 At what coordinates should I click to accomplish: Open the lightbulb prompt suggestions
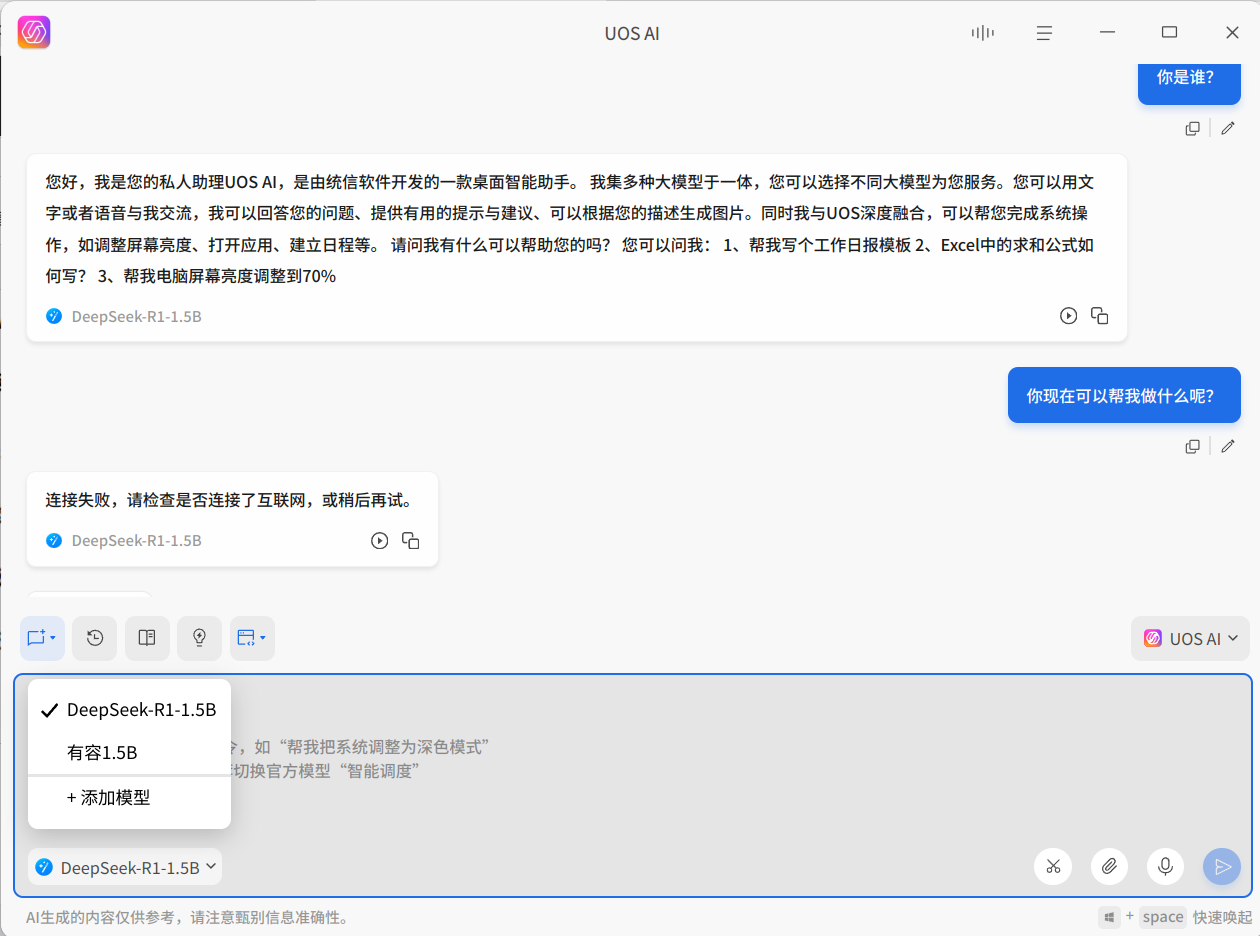pyautogui.click(x=199, y=638)
